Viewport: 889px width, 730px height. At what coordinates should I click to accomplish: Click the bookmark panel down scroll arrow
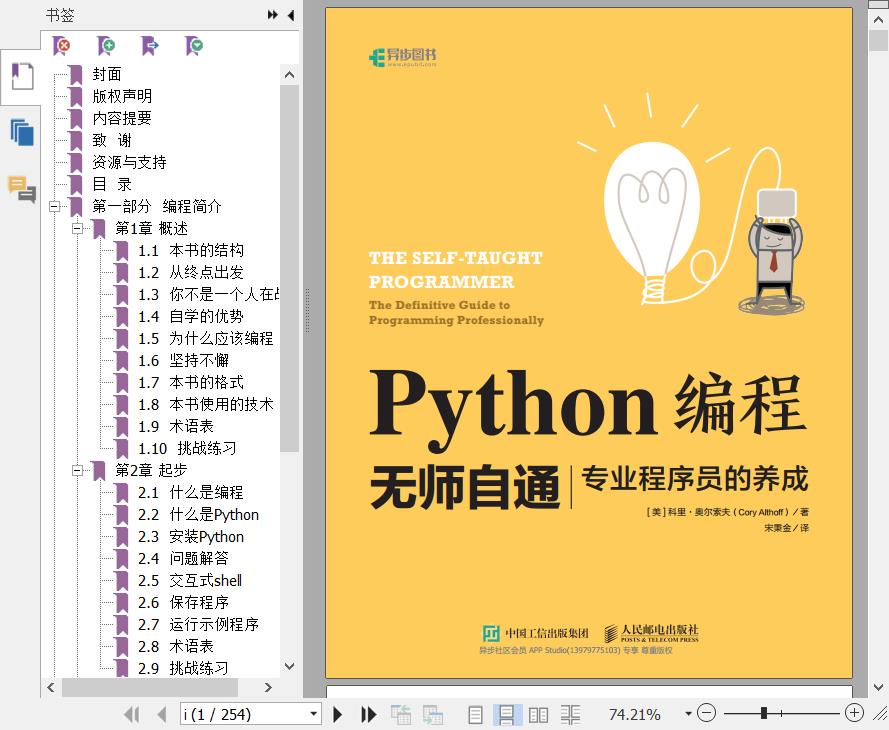289,666
